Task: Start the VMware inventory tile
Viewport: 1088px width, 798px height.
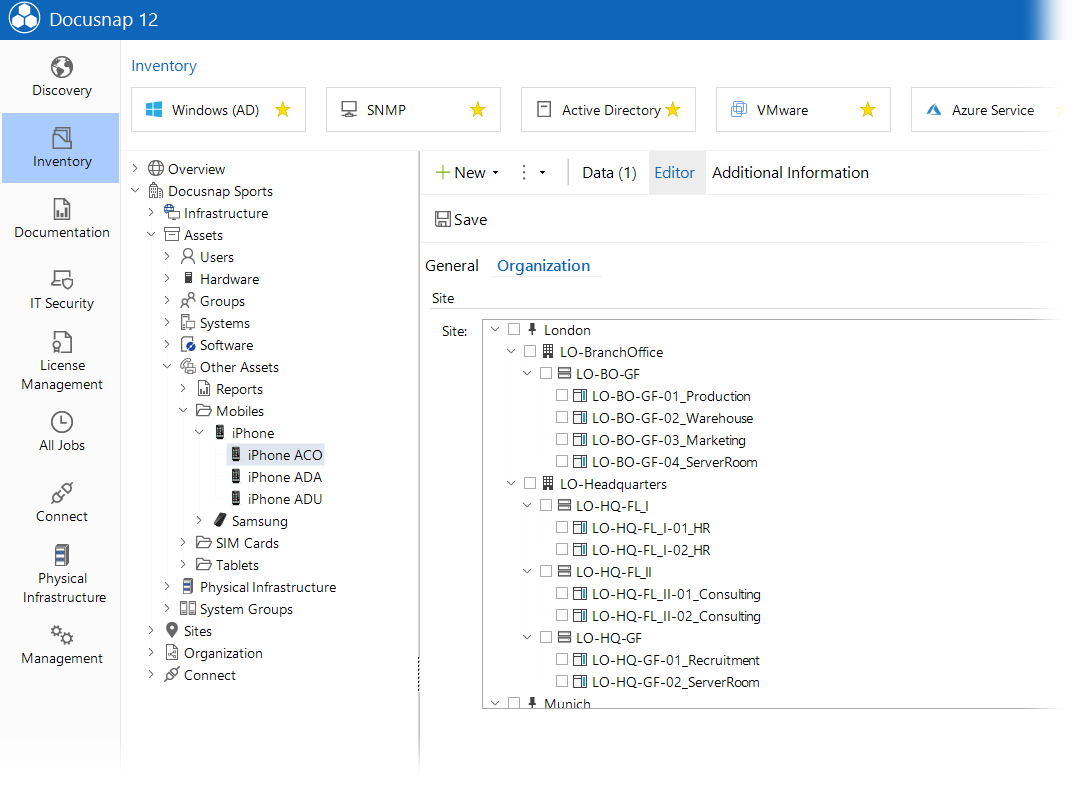Action: [x=804, y=110]
